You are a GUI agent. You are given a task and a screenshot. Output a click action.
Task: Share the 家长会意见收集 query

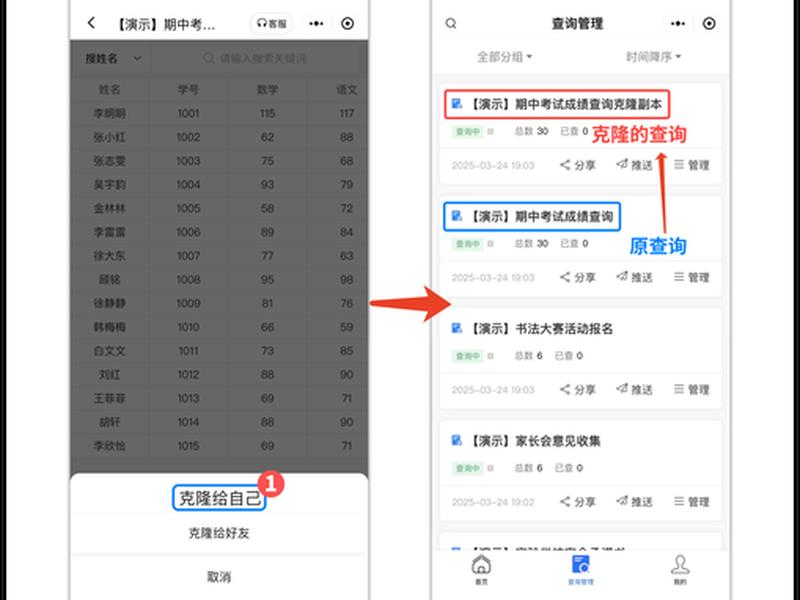point(578,502)
